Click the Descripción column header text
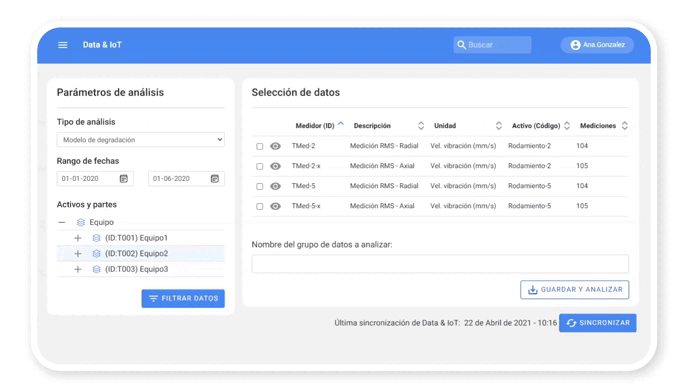The width and height of the screenshot is (686, 392). (372, 126)
